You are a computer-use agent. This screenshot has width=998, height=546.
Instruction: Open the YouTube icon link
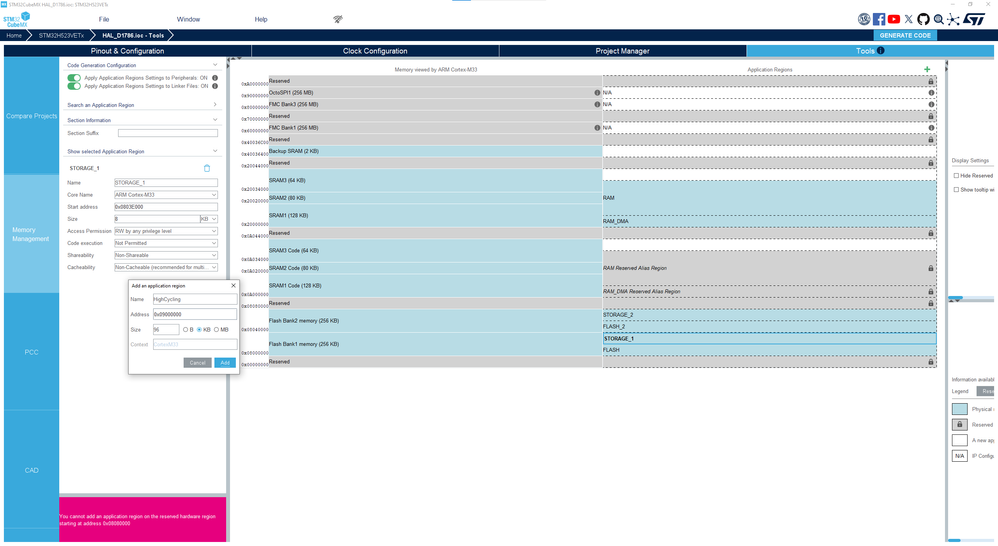894,19
